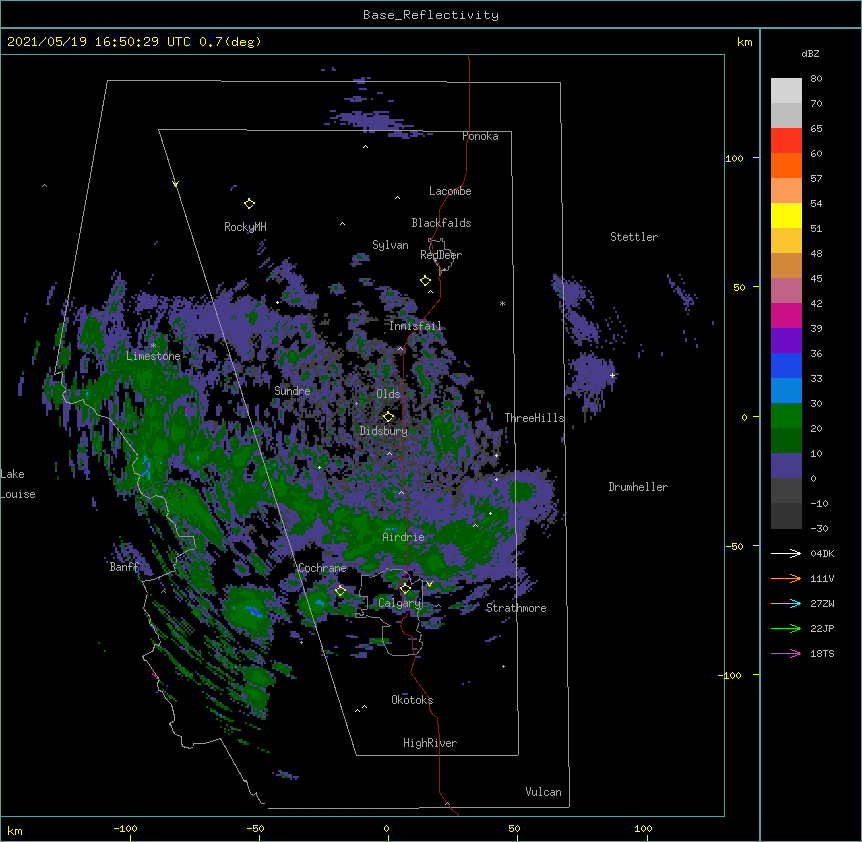
Task: Select the yellow diamond marker below Olds
Action: [388, 417]
